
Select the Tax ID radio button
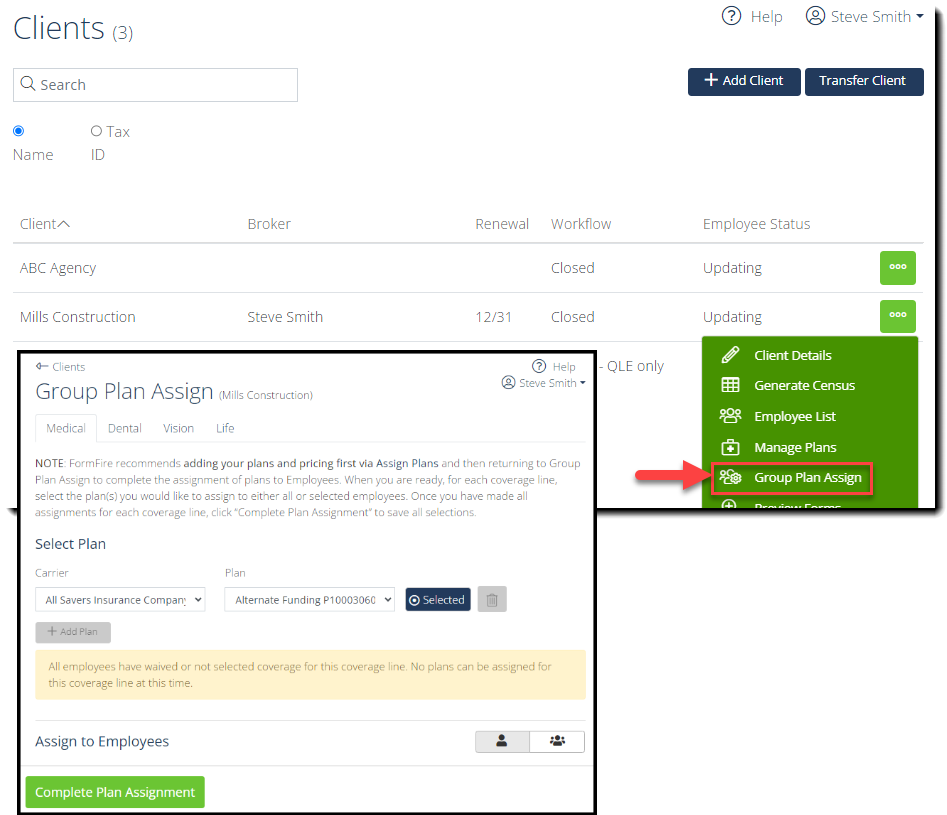(x=99, y=130)
